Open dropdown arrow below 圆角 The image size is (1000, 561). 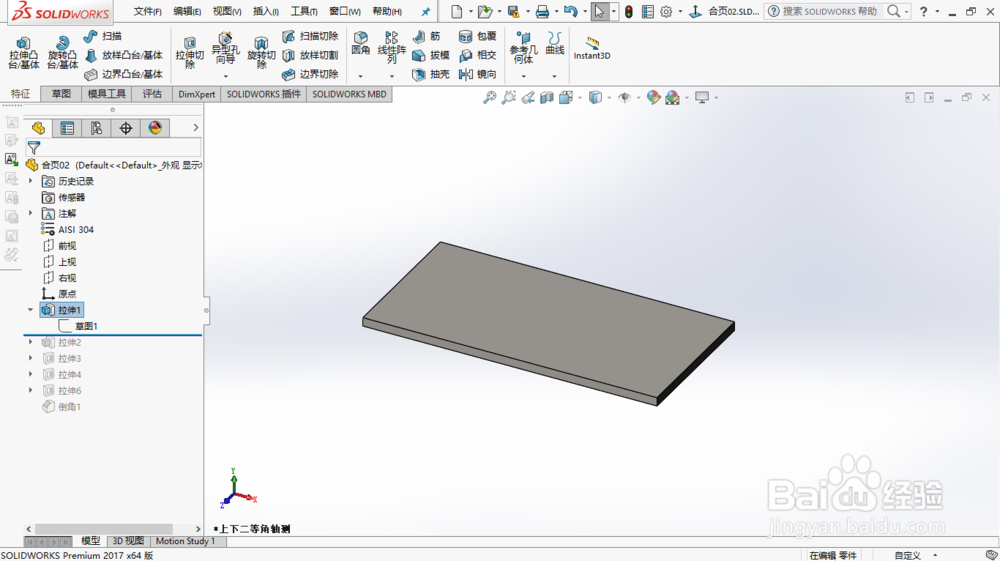click(360, 76)
